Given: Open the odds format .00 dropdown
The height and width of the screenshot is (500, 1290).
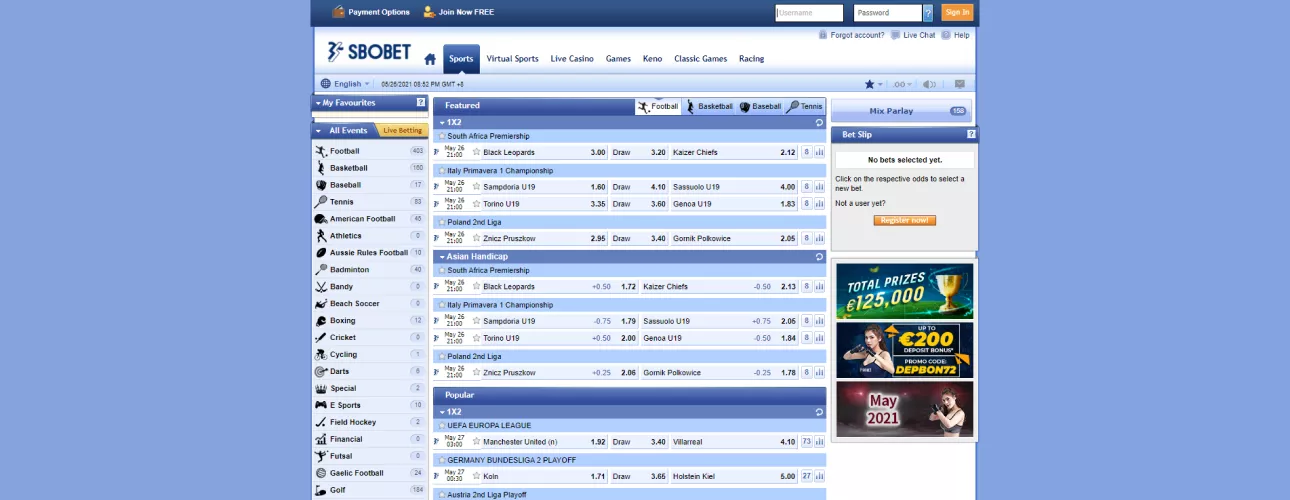Looking at the screenshot, I should 902,85.
